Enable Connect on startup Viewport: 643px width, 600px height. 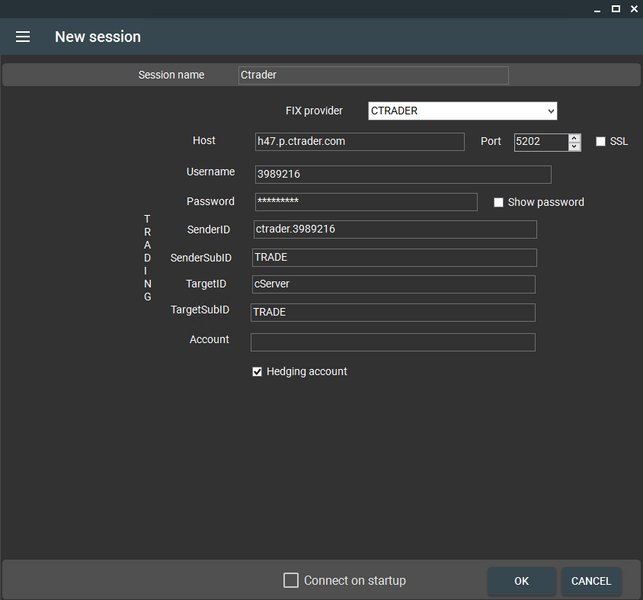[x=291, y=580]
